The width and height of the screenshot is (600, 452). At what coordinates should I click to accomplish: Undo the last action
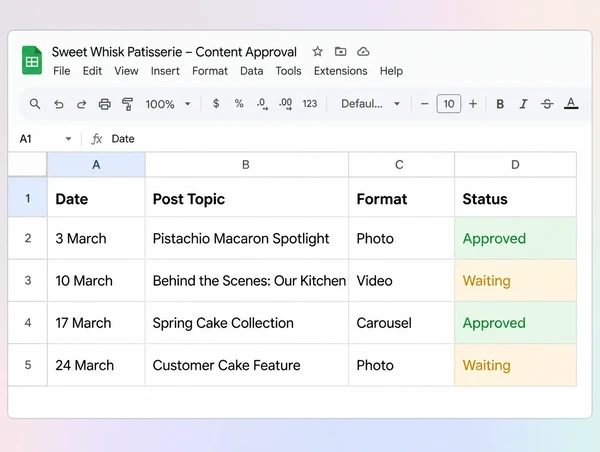[x=59, y=104]
